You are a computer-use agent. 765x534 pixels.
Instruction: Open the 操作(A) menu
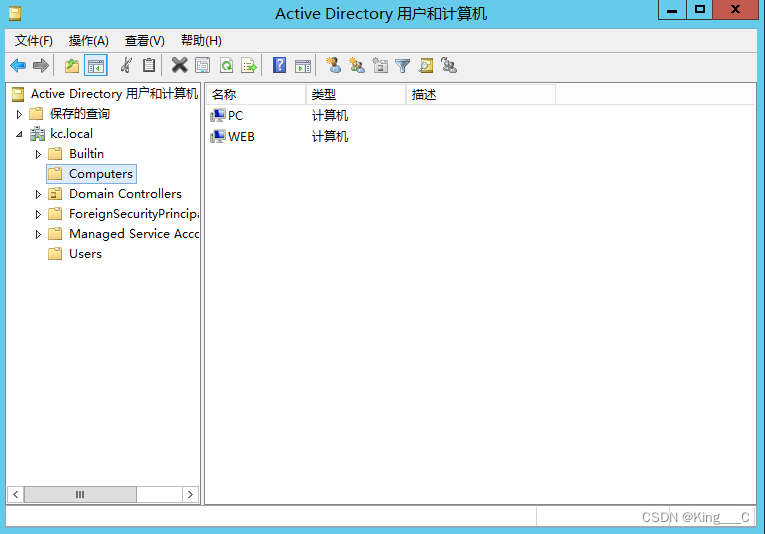(x=88, y=40)
